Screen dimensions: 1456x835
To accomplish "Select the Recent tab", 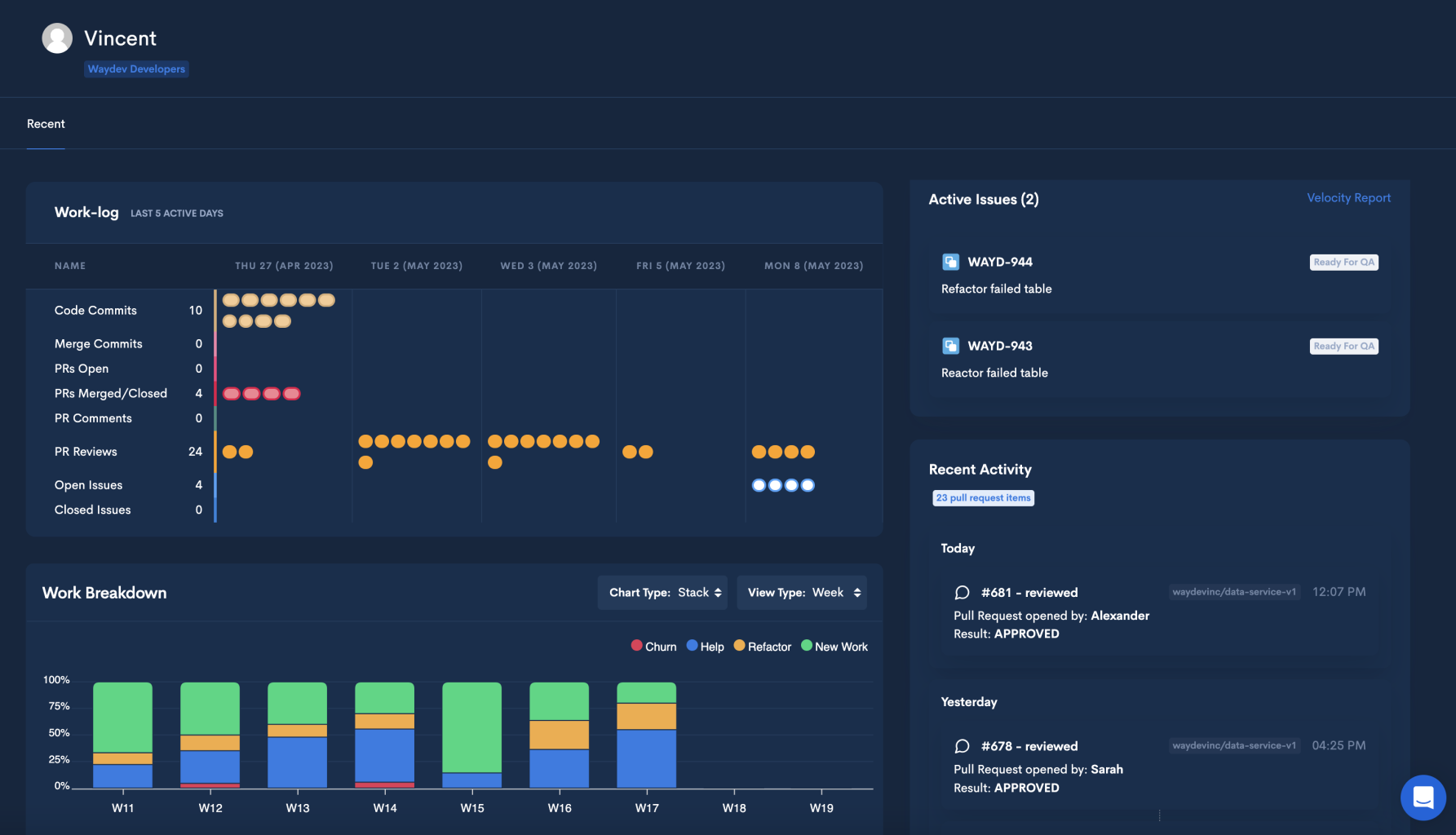I will pos(46,124).
